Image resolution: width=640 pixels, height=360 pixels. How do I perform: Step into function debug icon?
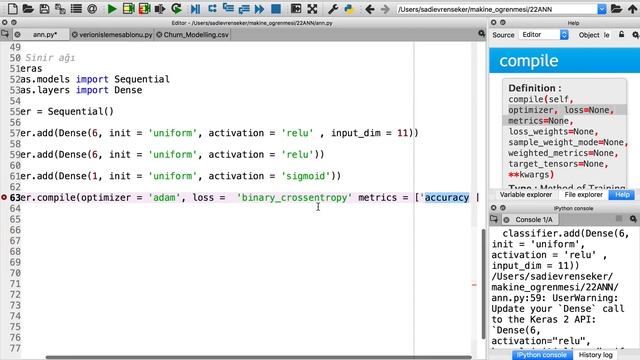pyautogui.click(x=228, y=9)
